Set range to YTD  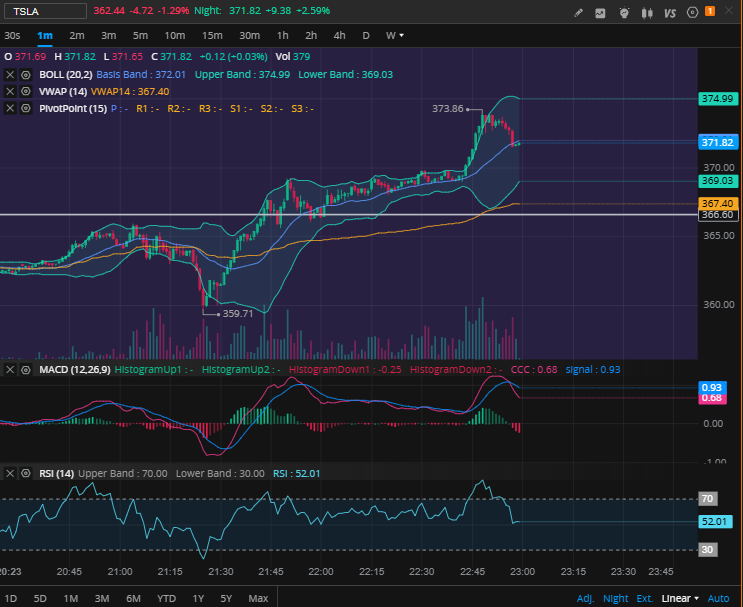[x=166, y=598]
